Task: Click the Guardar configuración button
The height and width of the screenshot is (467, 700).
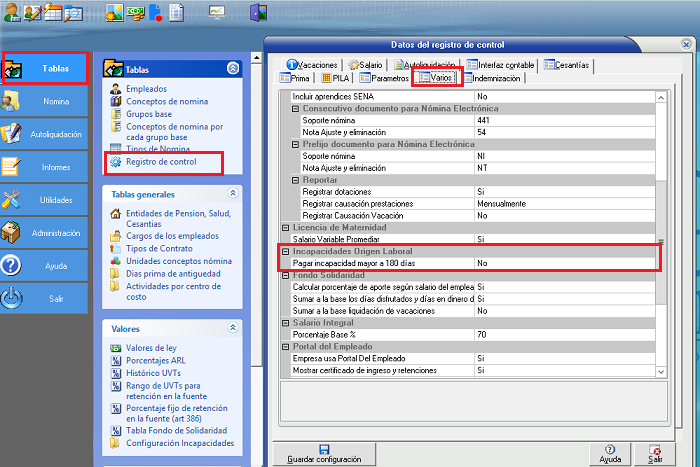Action: 324,454
